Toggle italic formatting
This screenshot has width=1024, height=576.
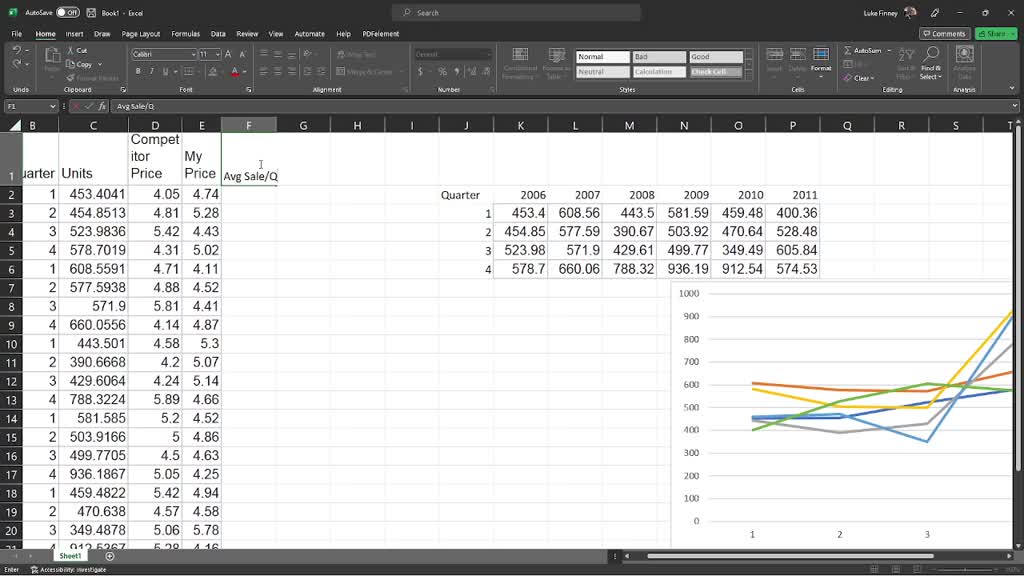pos(152,71)
